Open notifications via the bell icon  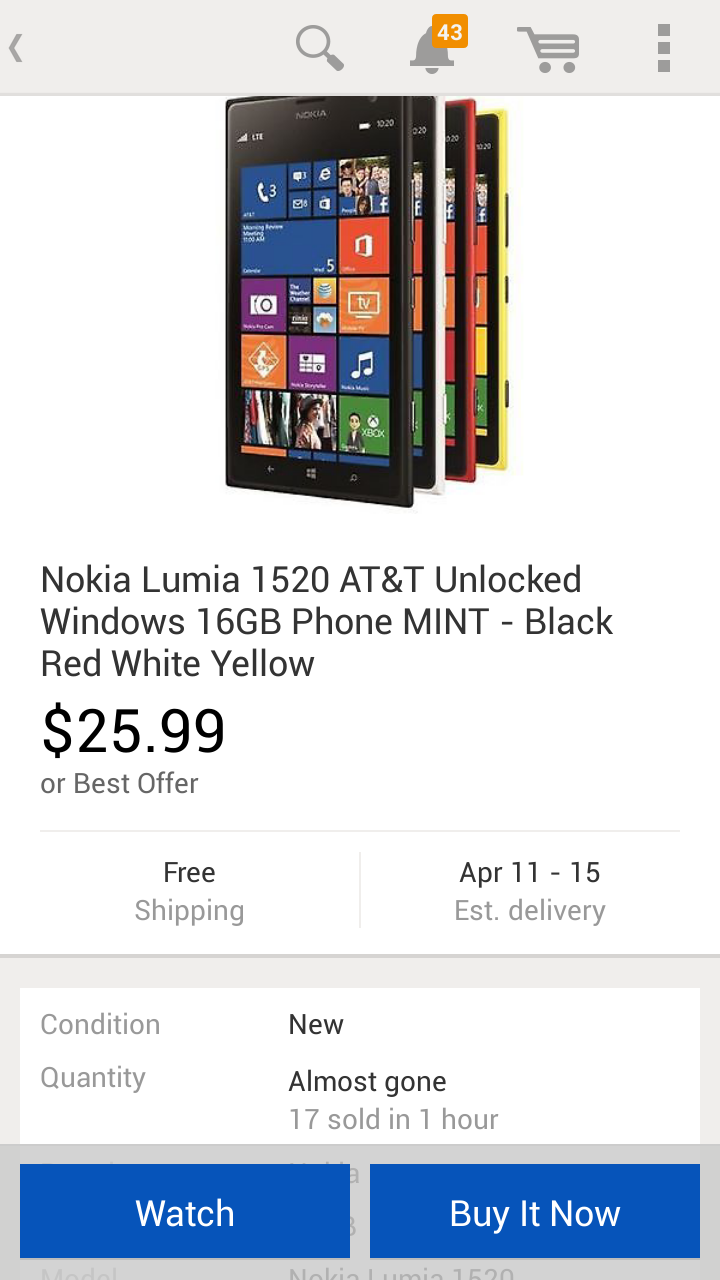coord(432,50)
